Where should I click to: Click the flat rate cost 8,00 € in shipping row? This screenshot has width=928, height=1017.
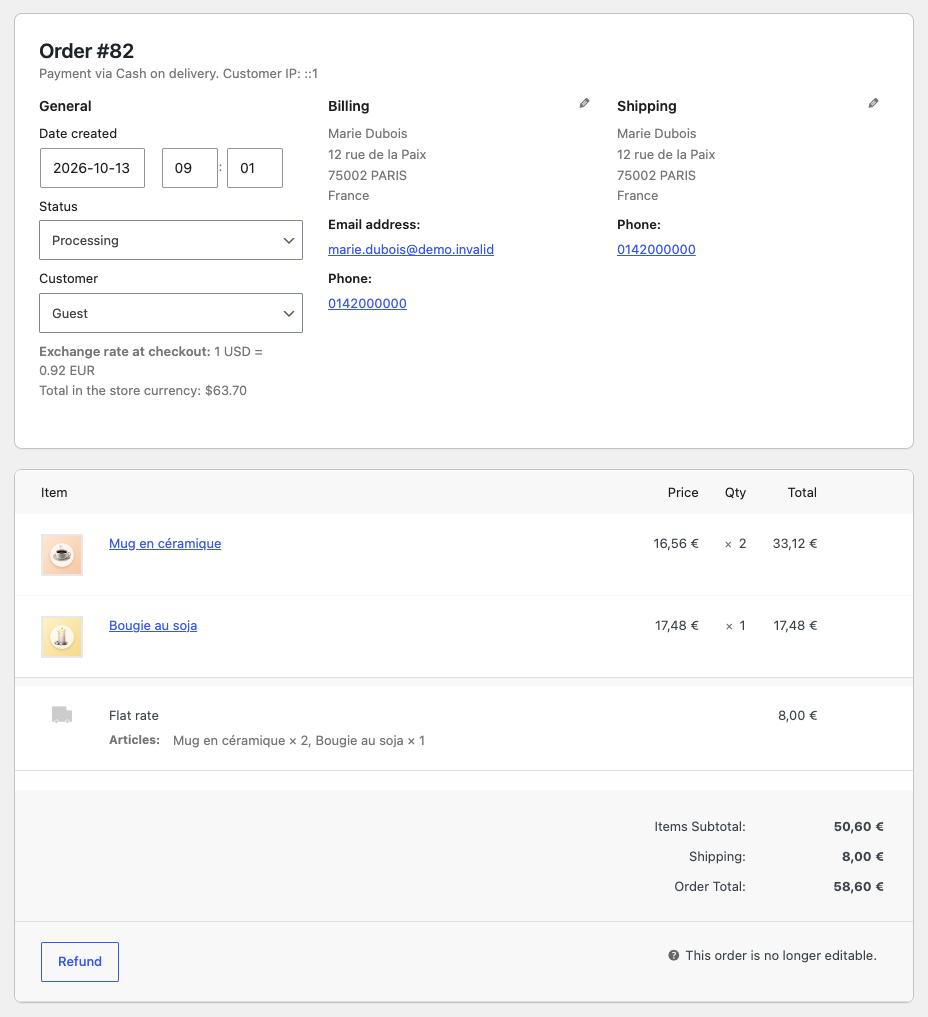click(797, 715)
